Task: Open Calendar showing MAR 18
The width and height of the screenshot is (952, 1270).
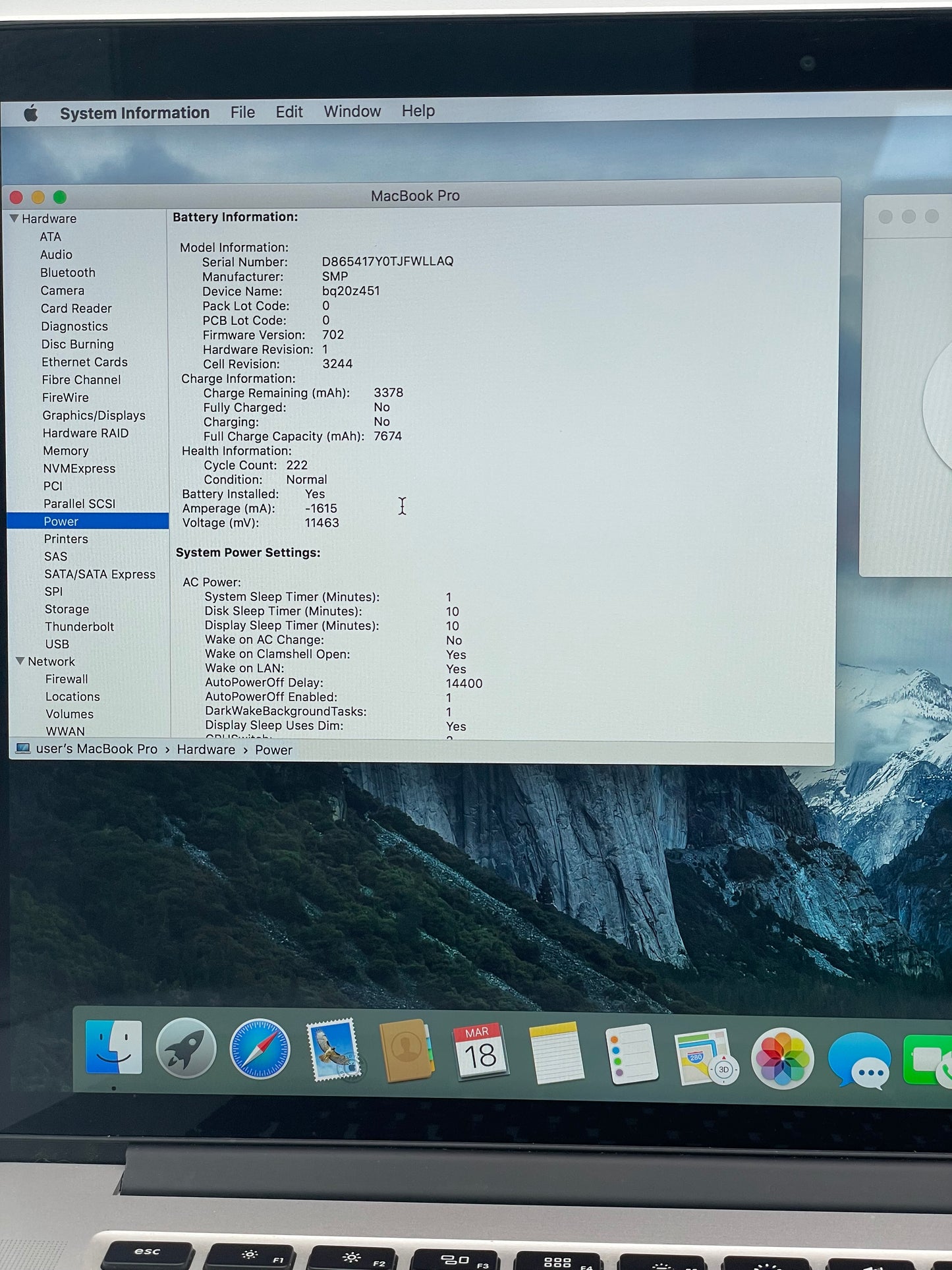Action: tap(480, 1052)
